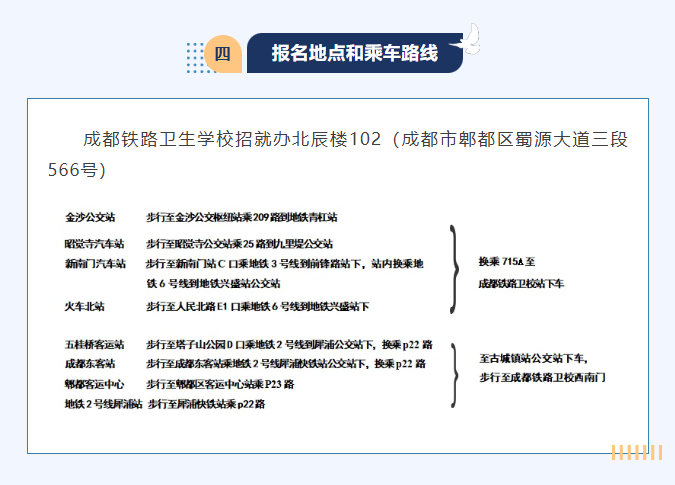Click the 至古城镇站公交站下车 instruction text
Viewport: 675px width, 485px height.
(533, 358)
